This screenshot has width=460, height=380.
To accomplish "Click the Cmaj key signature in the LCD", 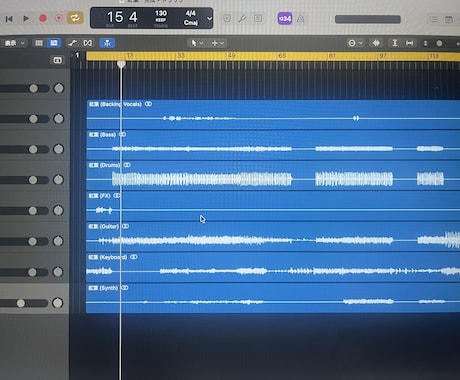I will [191, 23].
